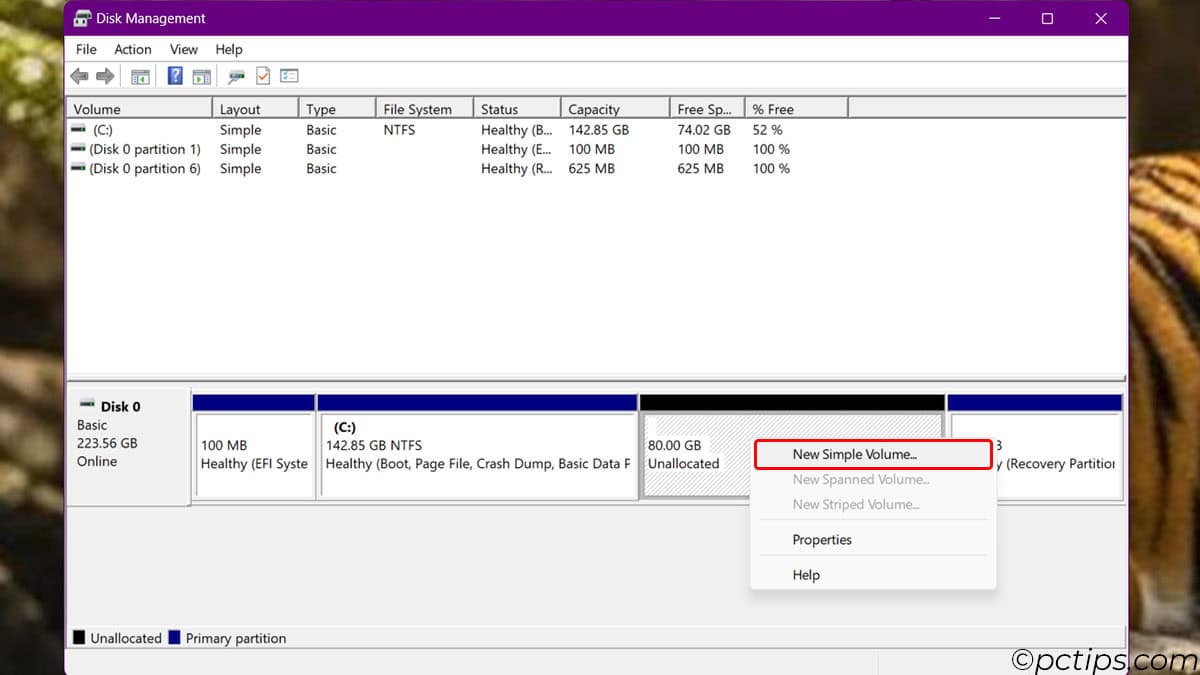This screenshot has height=675, width=1200.
Task: Click the Healthy (E... status cell
Action: (x=516, y=149)
